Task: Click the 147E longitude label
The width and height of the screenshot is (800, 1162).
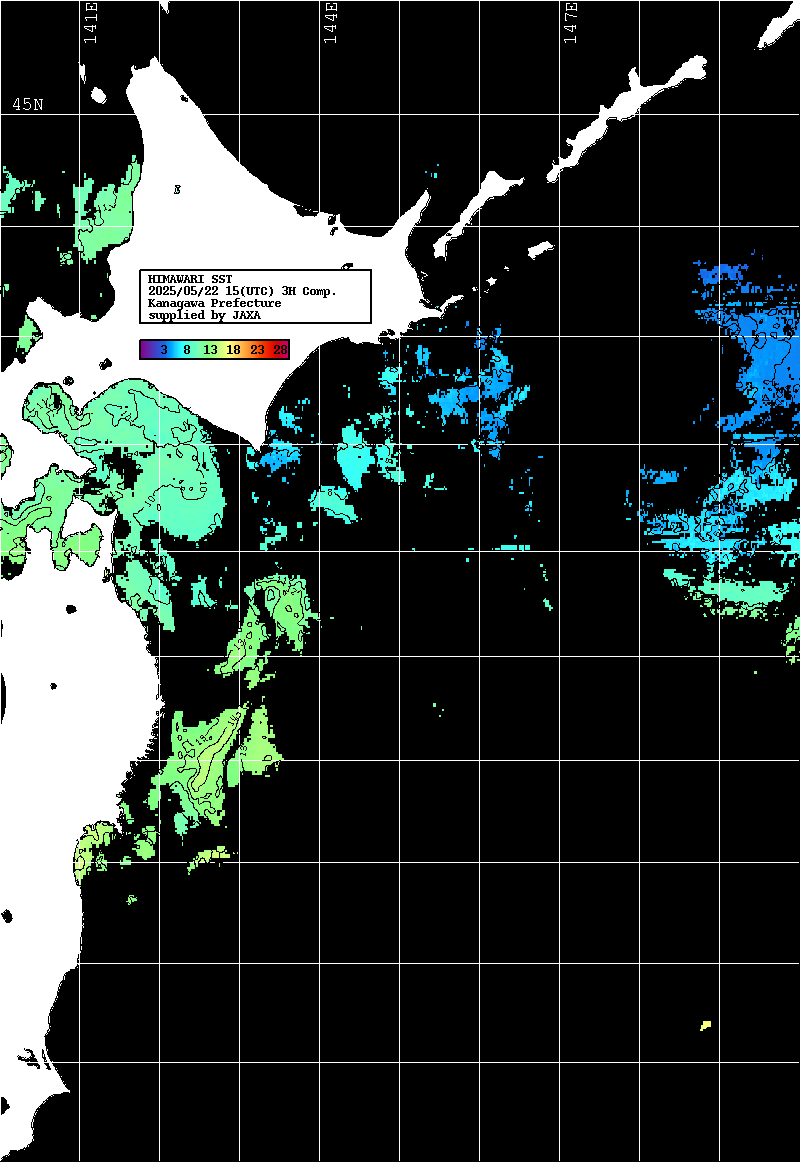Action: [570, 24]
